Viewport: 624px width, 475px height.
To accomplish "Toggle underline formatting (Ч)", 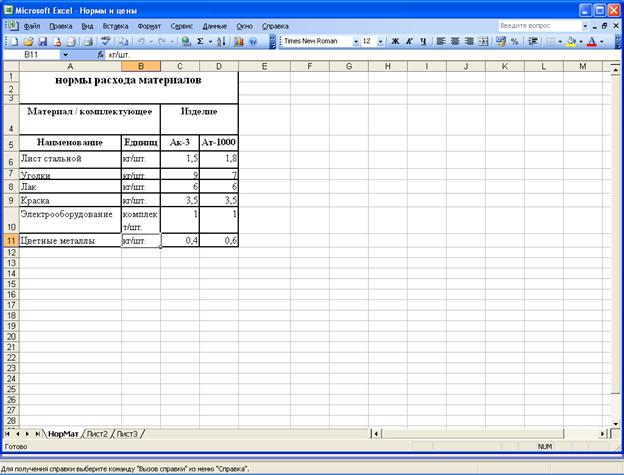I will 423,41.
